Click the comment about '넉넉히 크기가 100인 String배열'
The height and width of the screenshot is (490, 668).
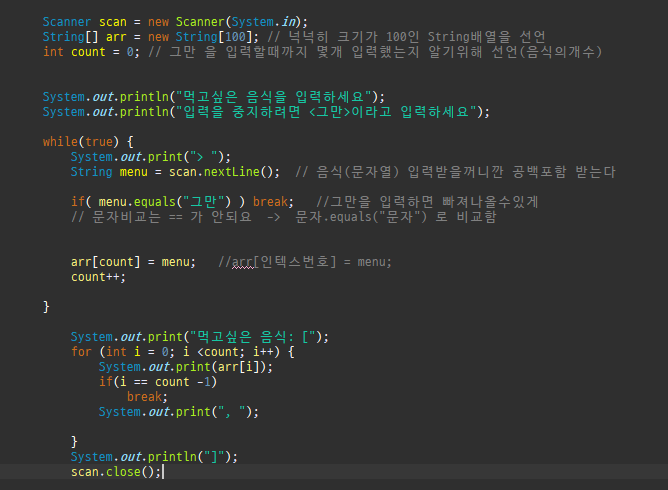pyautogui.click(x=406, y=37)
